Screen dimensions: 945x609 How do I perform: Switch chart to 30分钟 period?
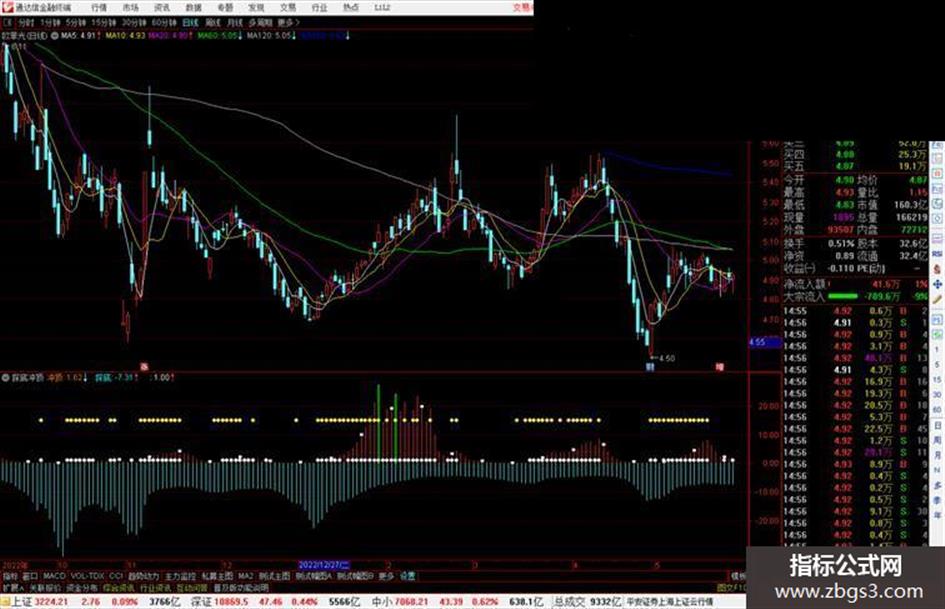(133, 22)
